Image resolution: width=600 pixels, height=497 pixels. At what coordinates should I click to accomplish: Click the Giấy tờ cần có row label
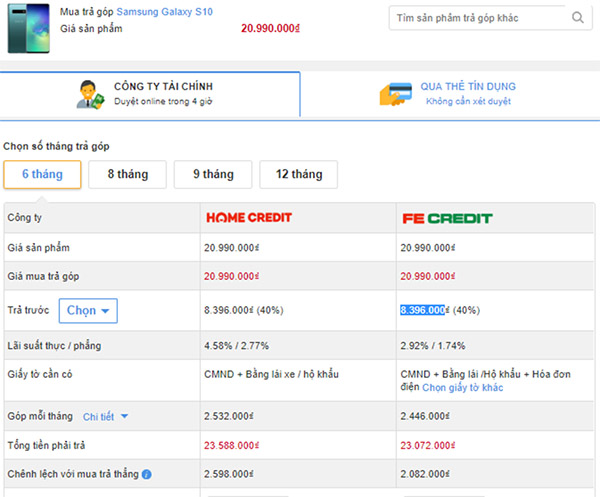click(40, 374)
